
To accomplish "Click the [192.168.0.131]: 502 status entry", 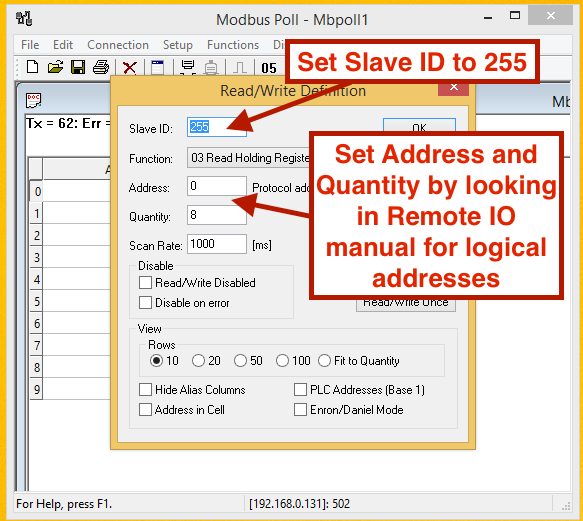I will (x=300, y=504).
